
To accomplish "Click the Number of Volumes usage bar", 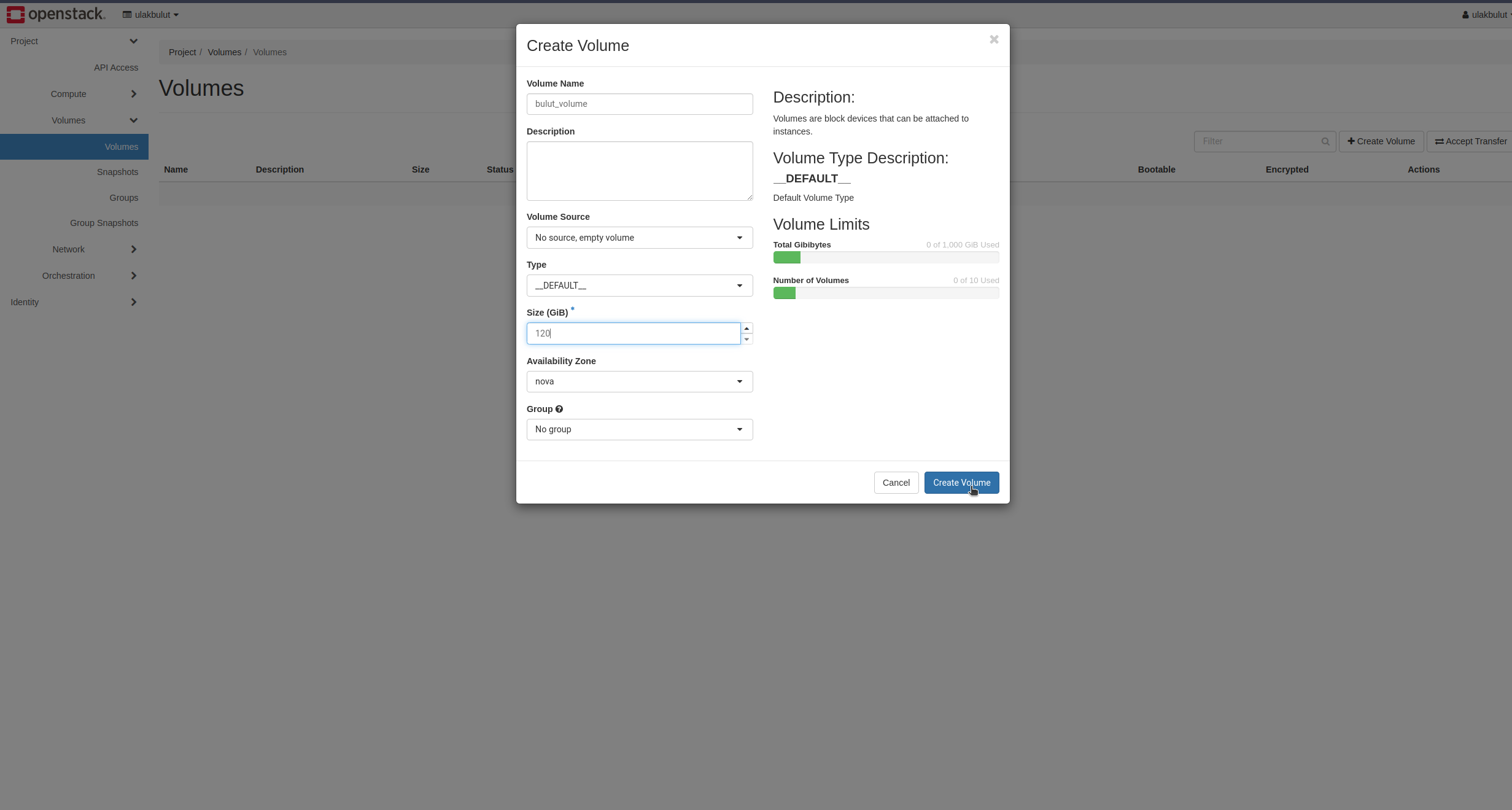I will tap(886, 293).
